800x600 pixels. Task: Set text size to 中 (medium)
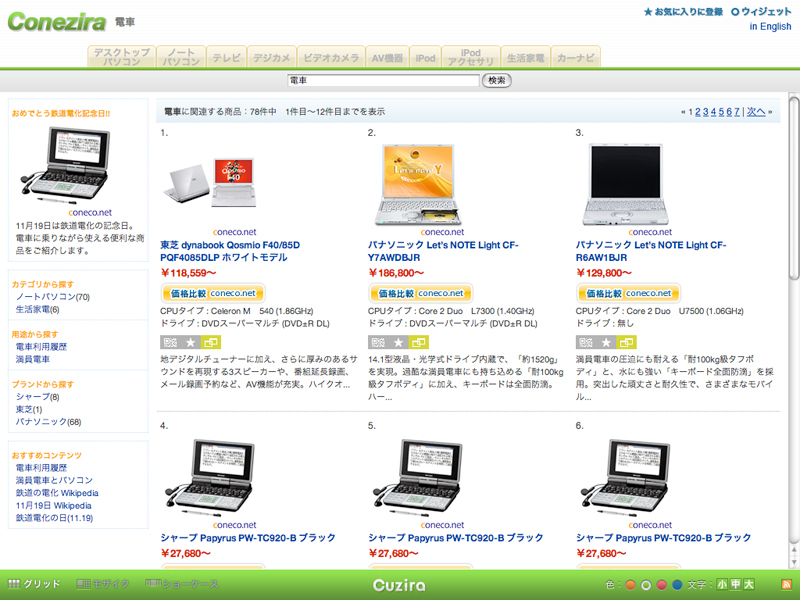(x=735, y=585)
